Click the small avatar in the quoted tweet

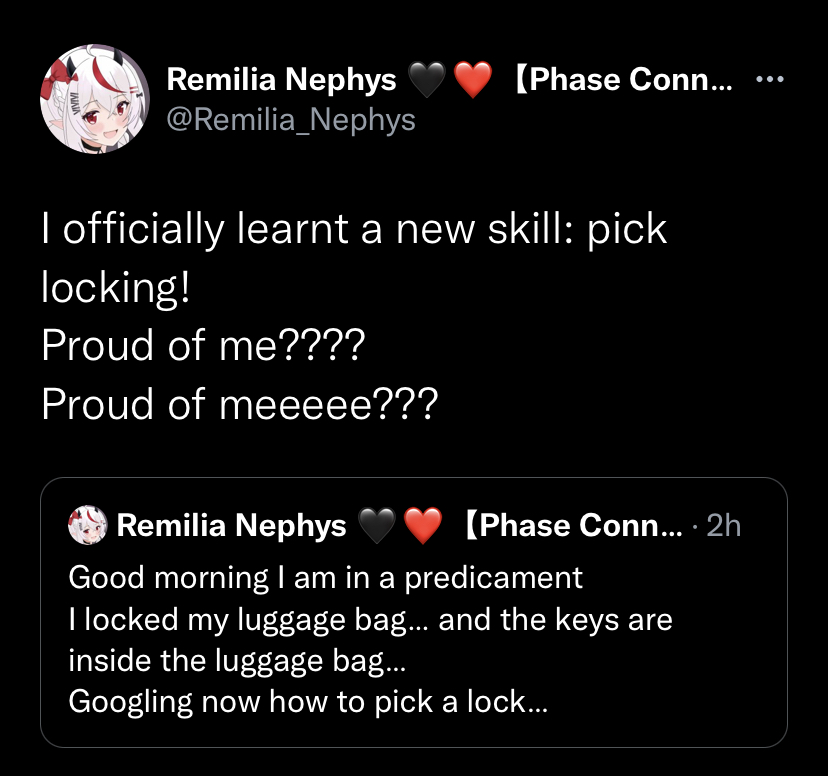[88, 525]
